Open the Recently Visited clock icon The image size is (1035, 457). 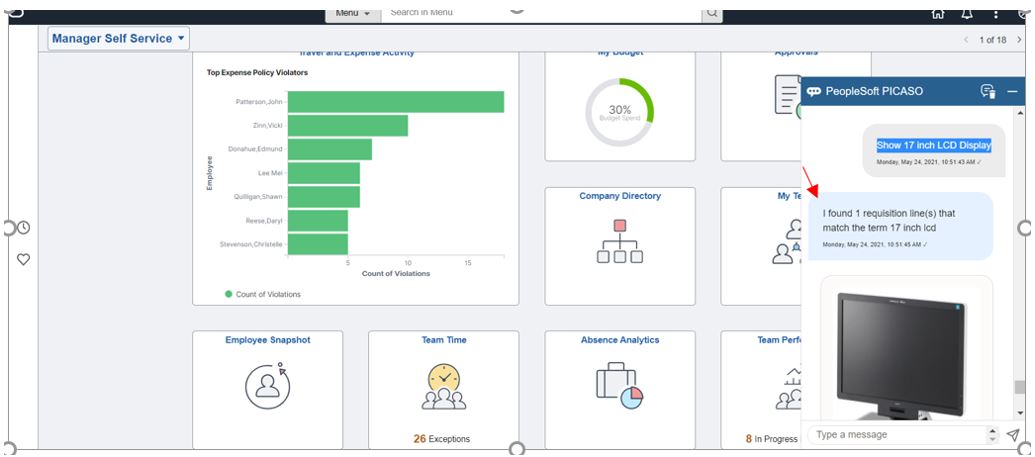(23, 228)
